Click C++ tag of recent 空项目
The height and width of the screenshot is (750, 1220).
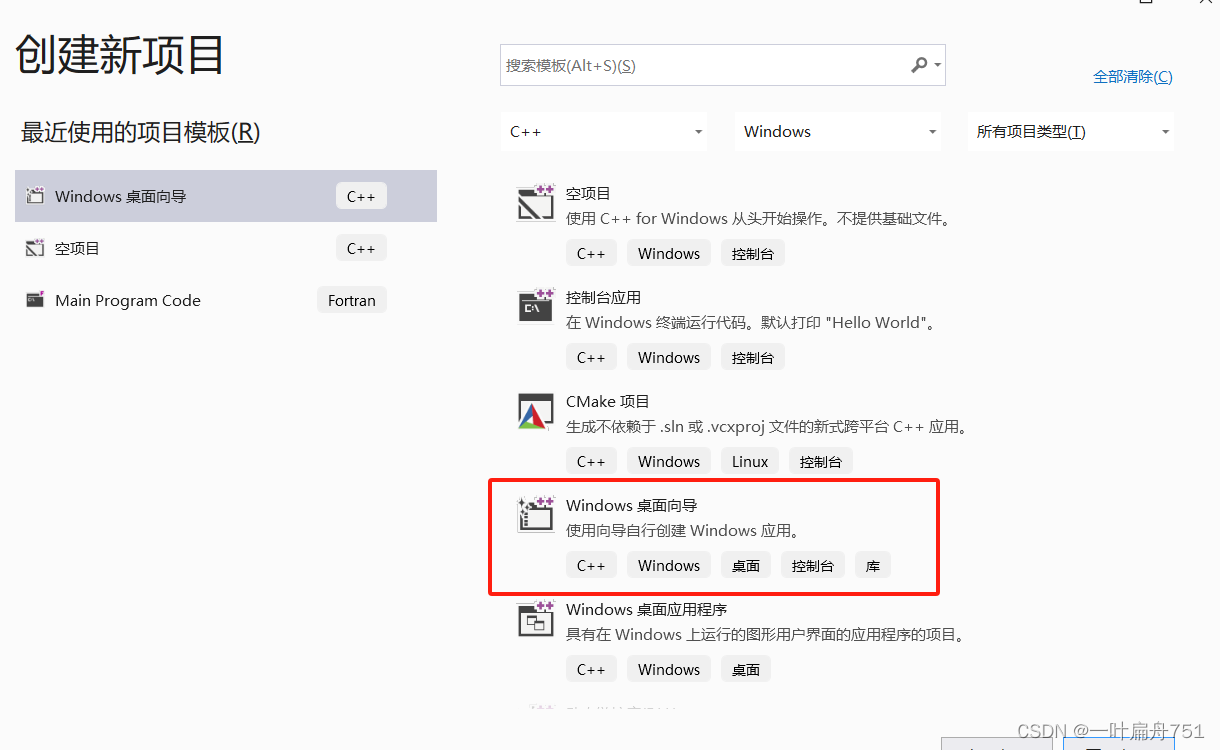(361, 248)
